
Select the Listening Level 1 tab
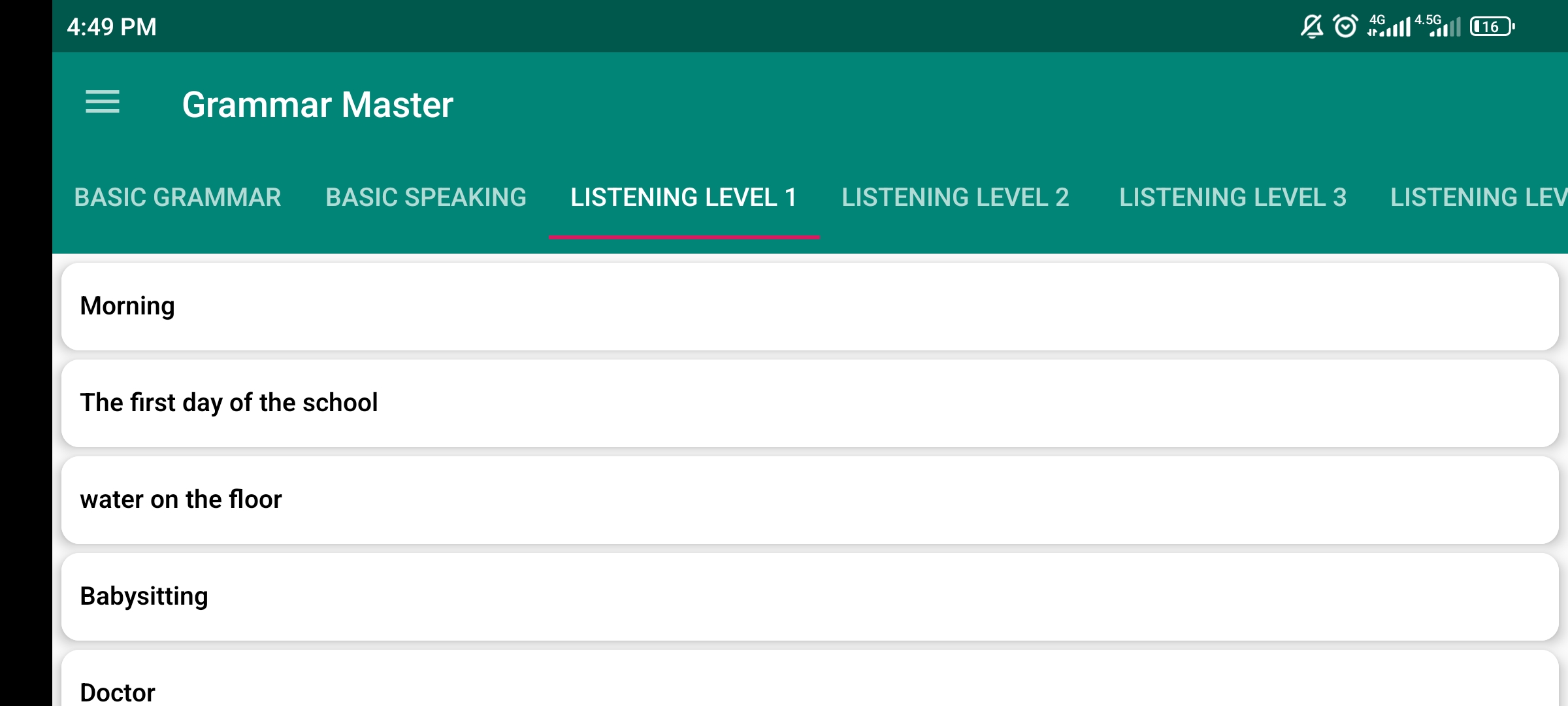(x=684, y=197)
